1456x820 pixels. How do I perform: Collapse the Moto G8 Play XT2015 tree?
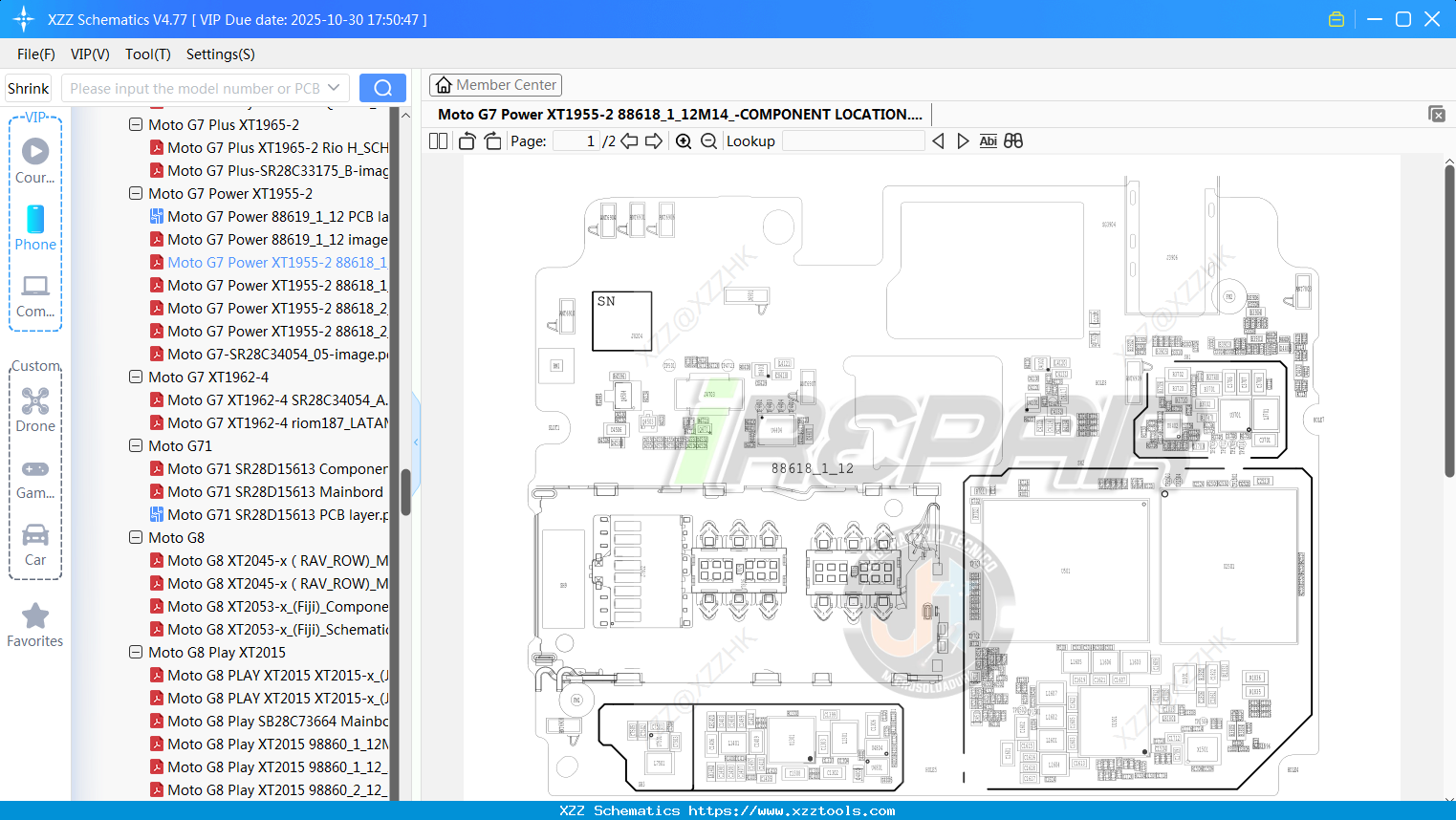tap(135, 652)
